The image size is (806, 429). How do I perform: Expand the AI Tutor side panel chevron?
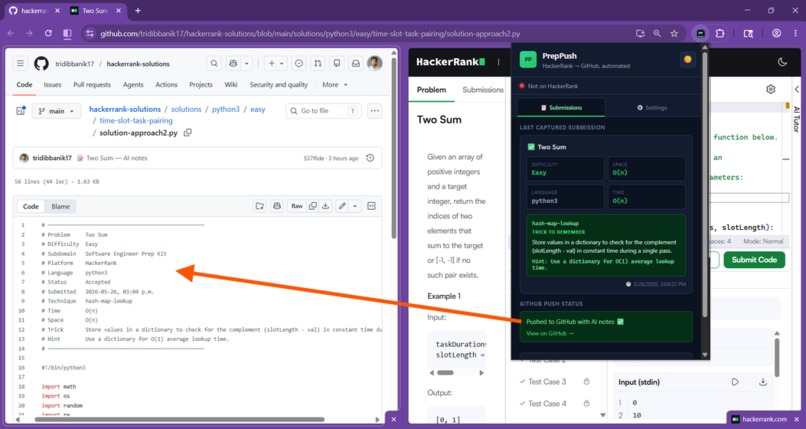click(796, 89)
